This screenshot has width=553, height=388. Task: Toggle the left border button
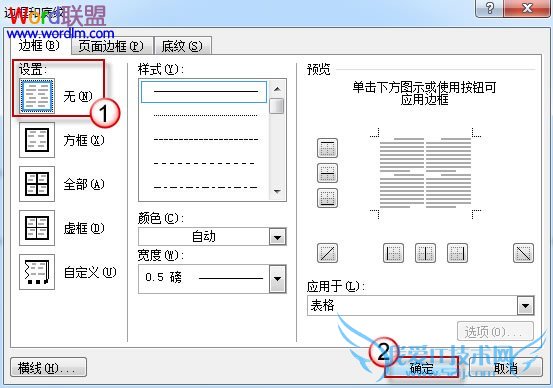(x=393, y=253)
